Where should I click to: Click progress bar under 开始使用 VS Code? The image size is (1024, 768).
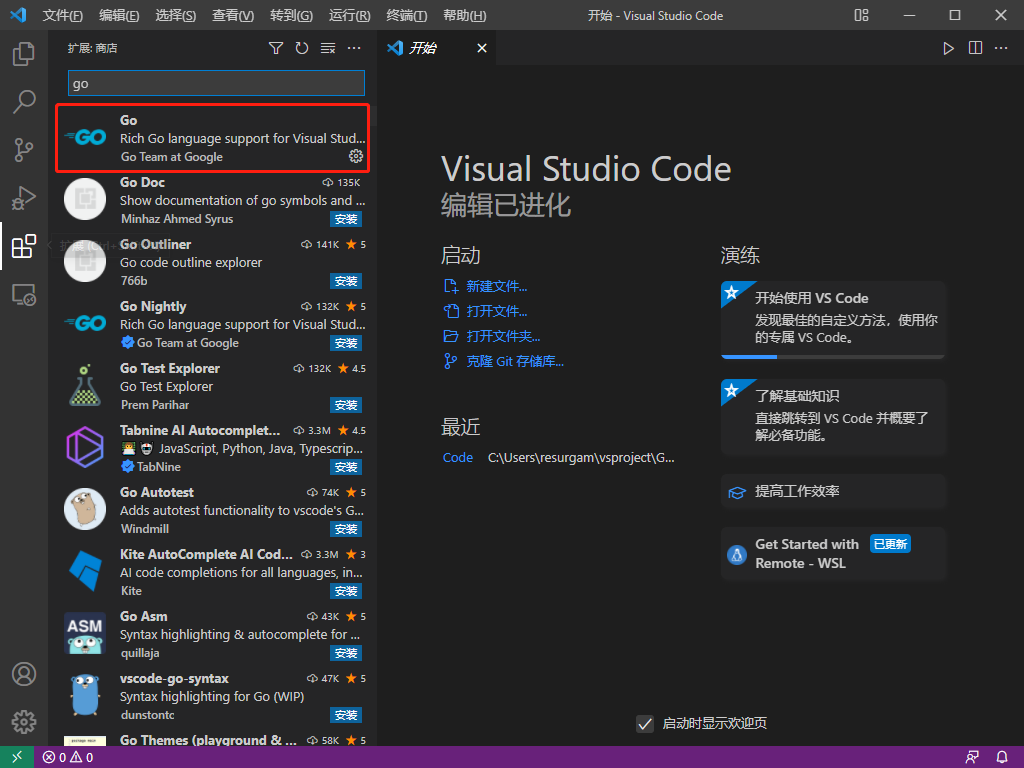(x=833, y=357)
